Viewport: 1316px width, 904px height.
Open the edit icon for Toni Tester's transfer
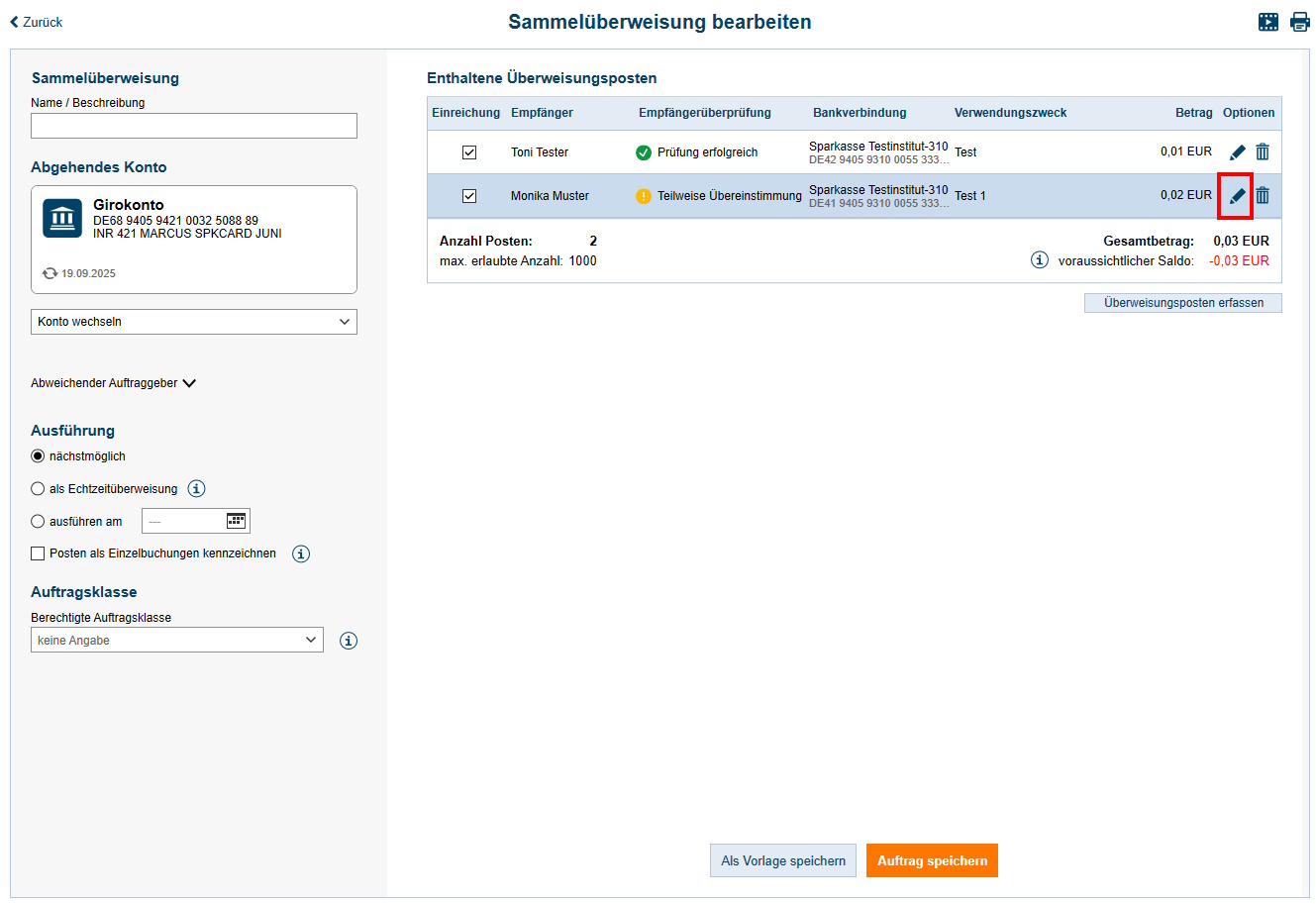[1236, 151]
